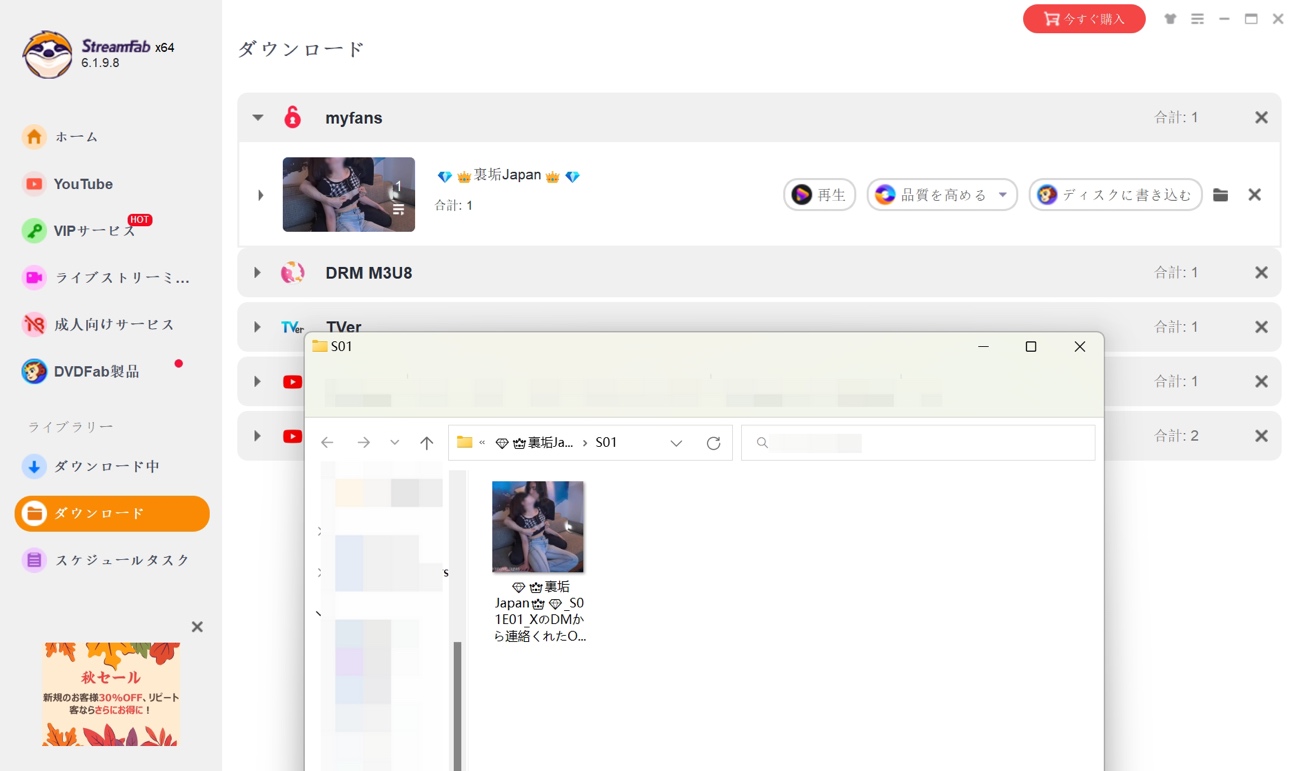The width and height of the screenshot is (1299, 771).
Task: Open DVDFab製品 in the sidebar
Action: (81, 371)
